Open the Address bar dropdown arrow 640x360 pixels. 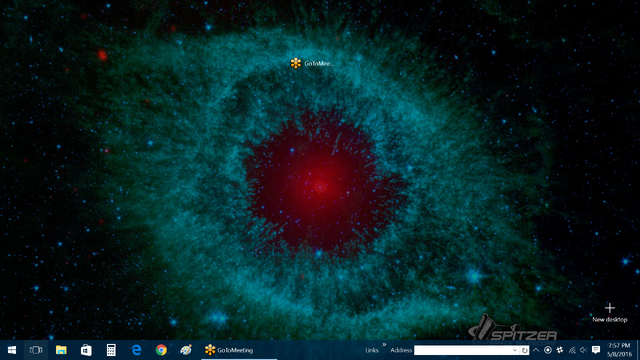(515, 350)
